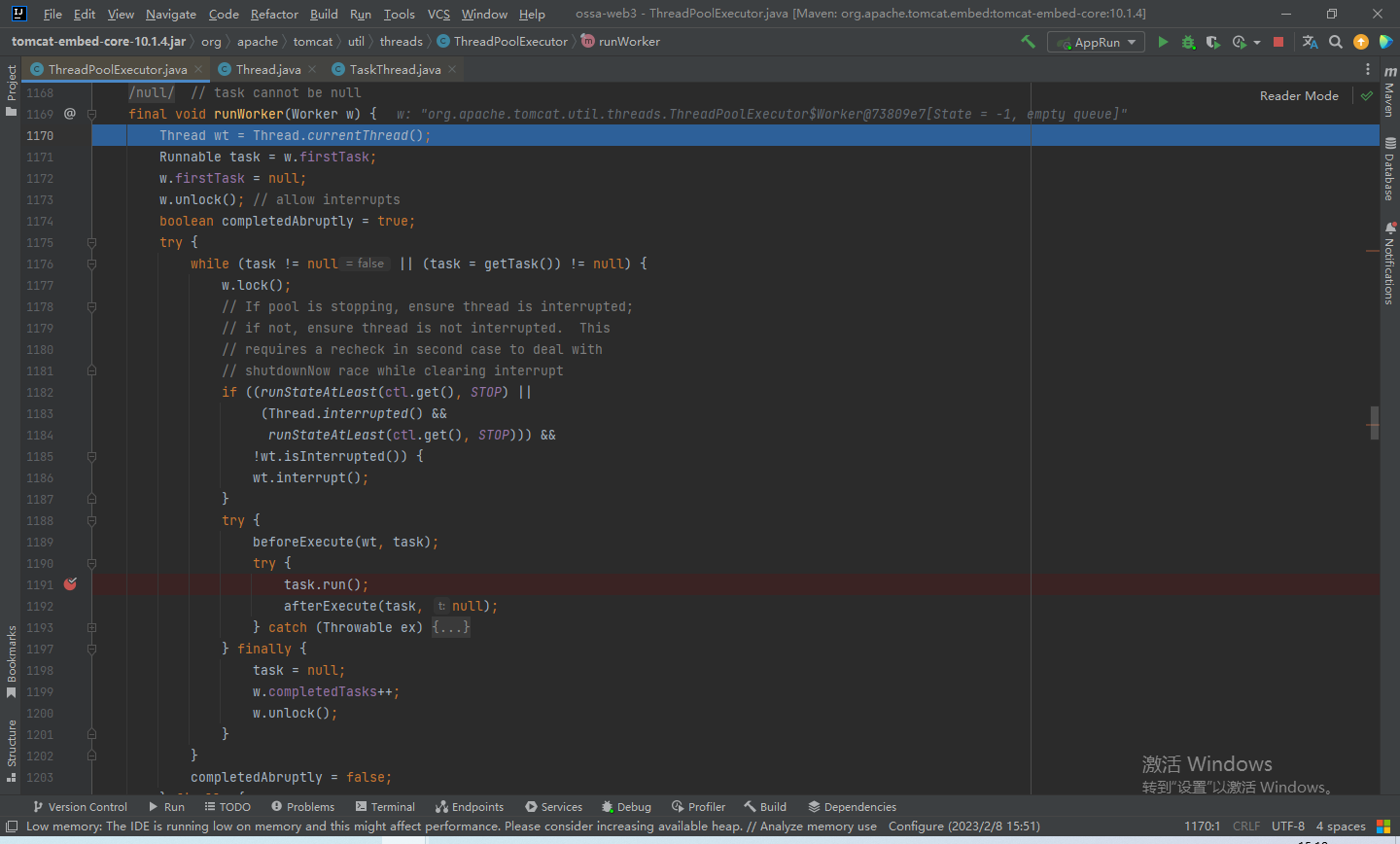Viewport: 1400px width, 844px height.
Task: Click Configure link in low memory notice
Action: [x=916, y=826]
